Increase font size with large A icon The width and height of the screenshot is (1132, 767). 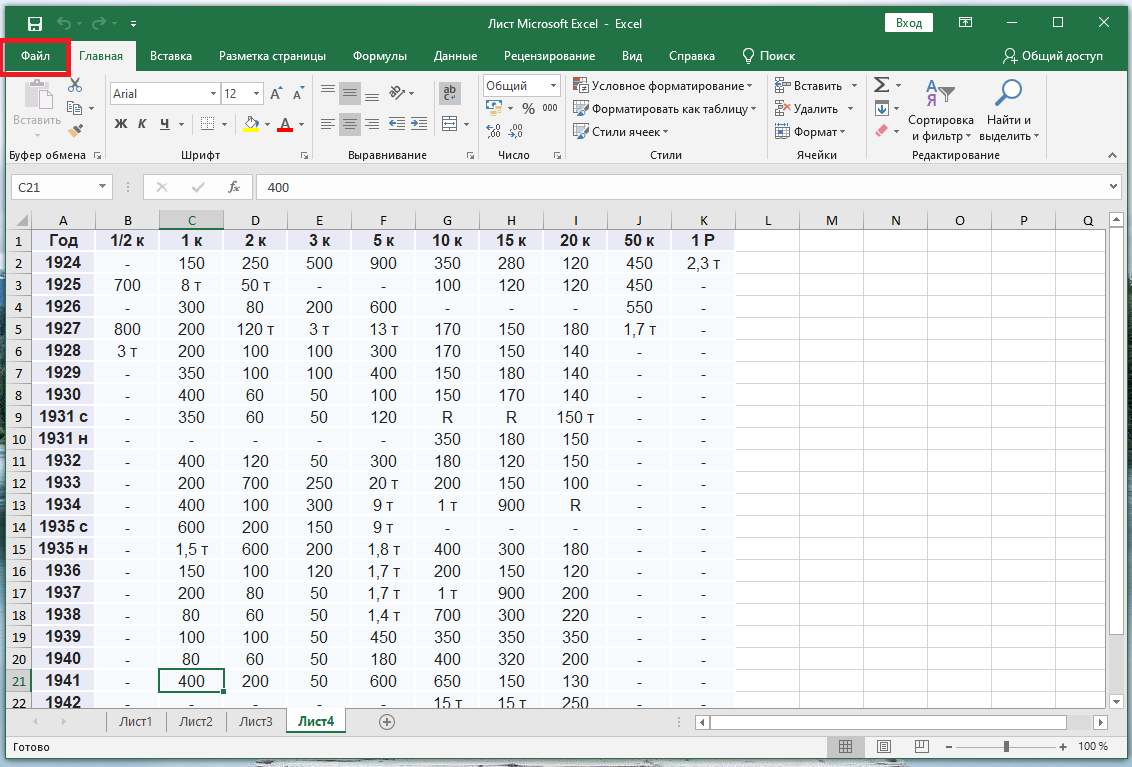pyautogui.click(x=276, y=93)
